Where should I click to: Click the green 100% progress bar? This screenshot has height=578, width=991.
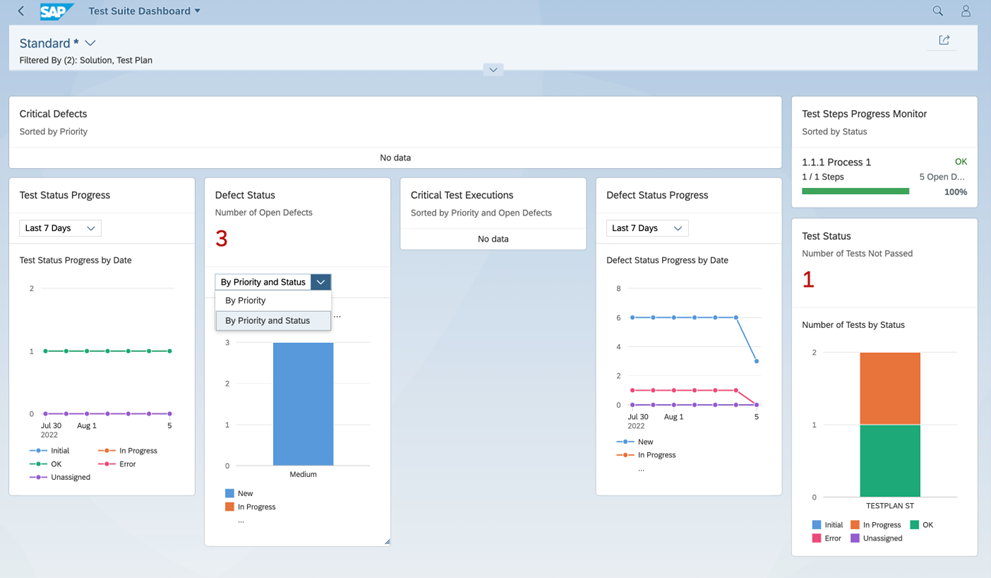pyautogui.click(x=855, y=191)
